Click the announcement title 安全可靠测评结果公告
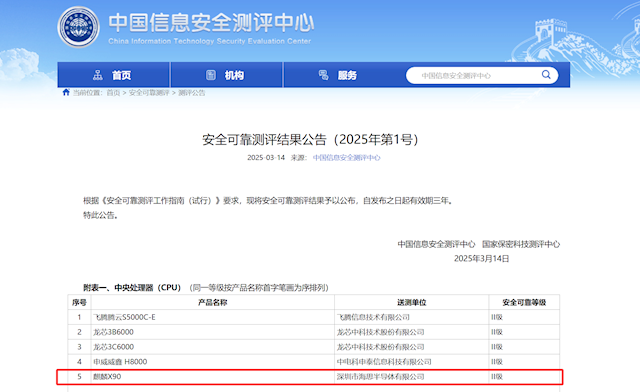 [310, 140]
